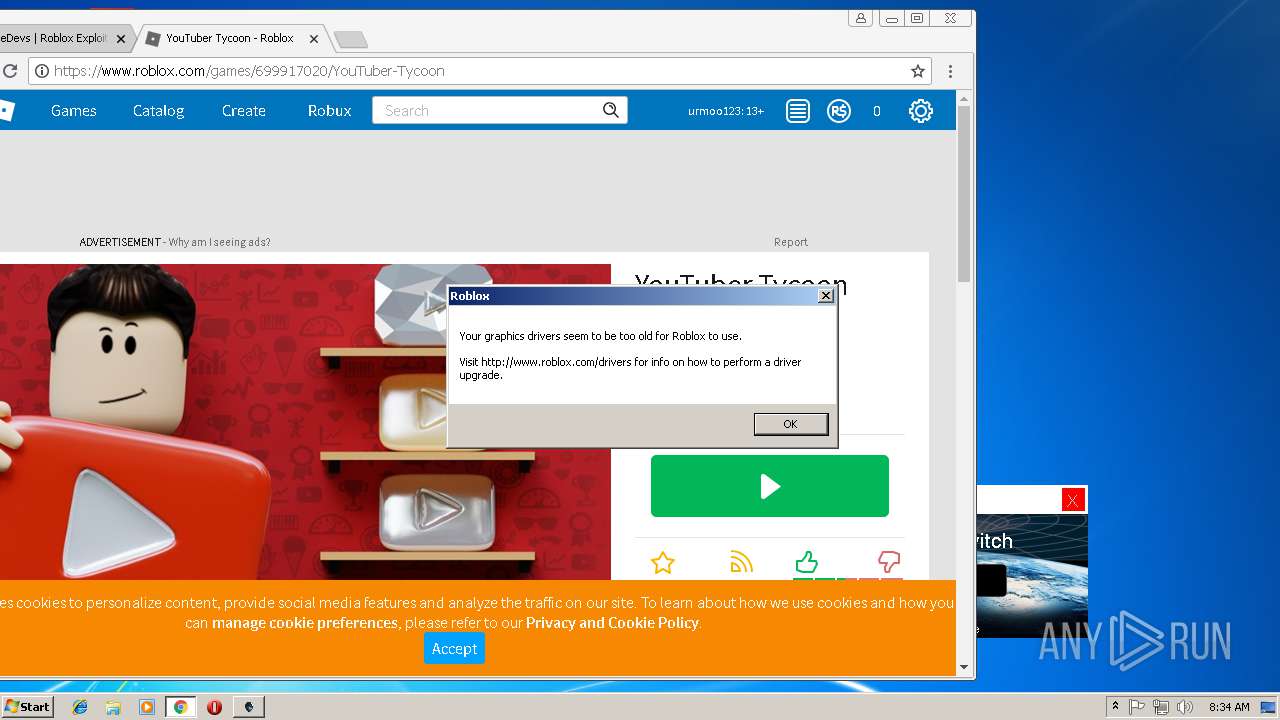This screenshot has width=1280, height=720.
Task: Close the popup ad with red X
Action: click(1073, 500)
